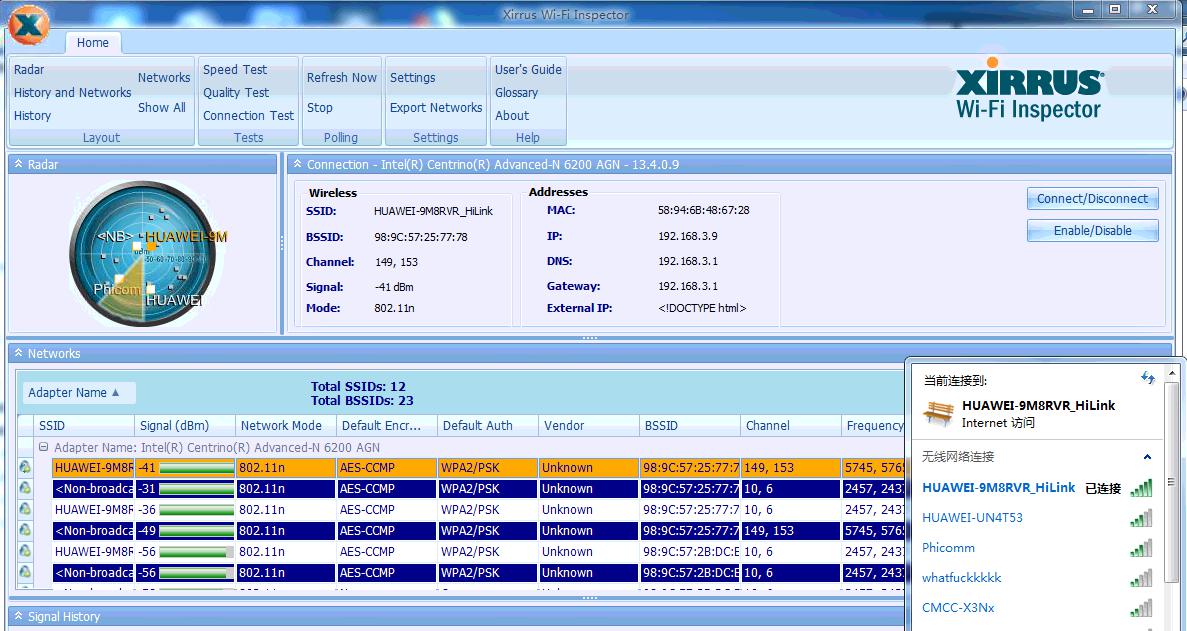This screenshot has height=631, width=1187.
Task: Click Export Networks
Action: pos(436,107)
